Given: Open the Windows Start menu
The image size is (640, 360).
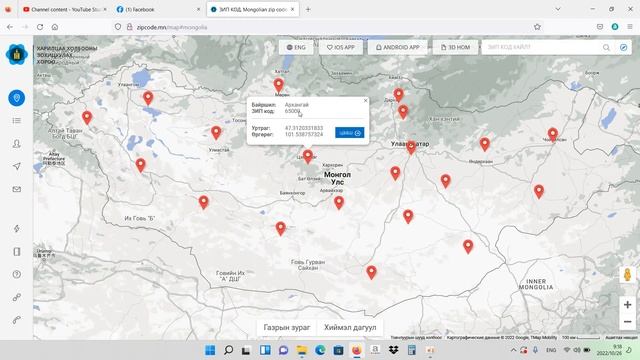Looking at the screenshot, I should (x=210, y=350).
